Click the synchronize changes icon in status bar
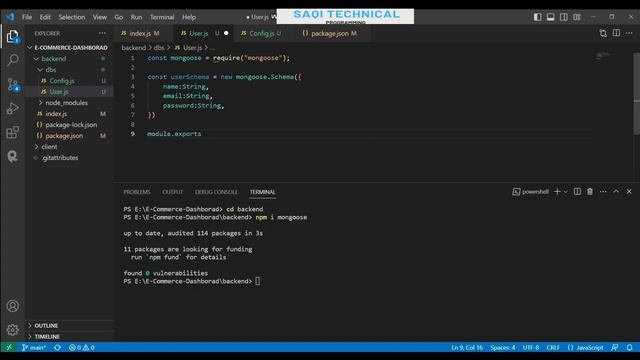This screenshot has width=640, height=360. (x=58, y=347)
